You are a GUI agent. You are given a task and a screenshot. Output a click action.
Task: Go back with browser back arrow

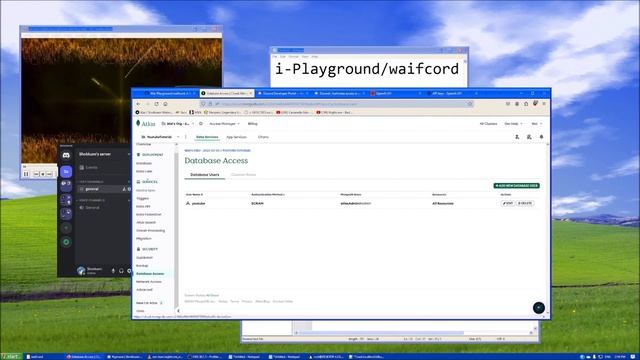tap(138, 104)
